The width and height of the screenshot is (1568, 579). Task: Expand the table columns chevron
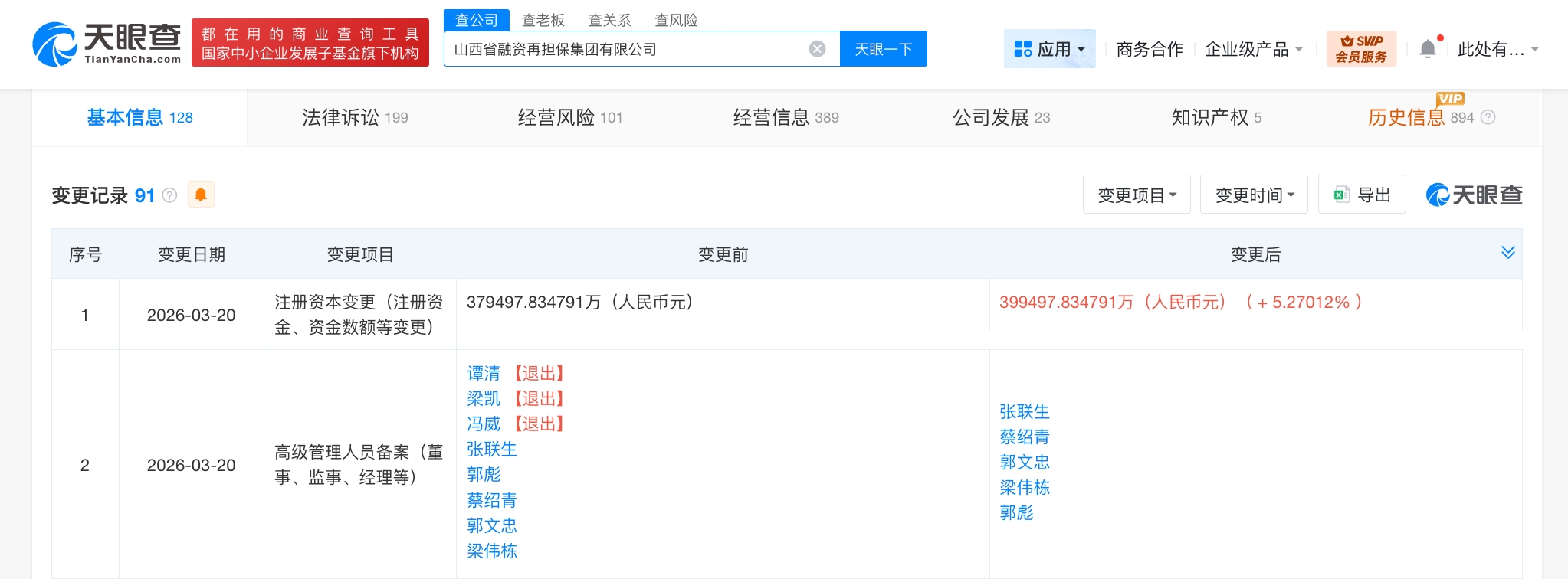tap(1507, 253)
